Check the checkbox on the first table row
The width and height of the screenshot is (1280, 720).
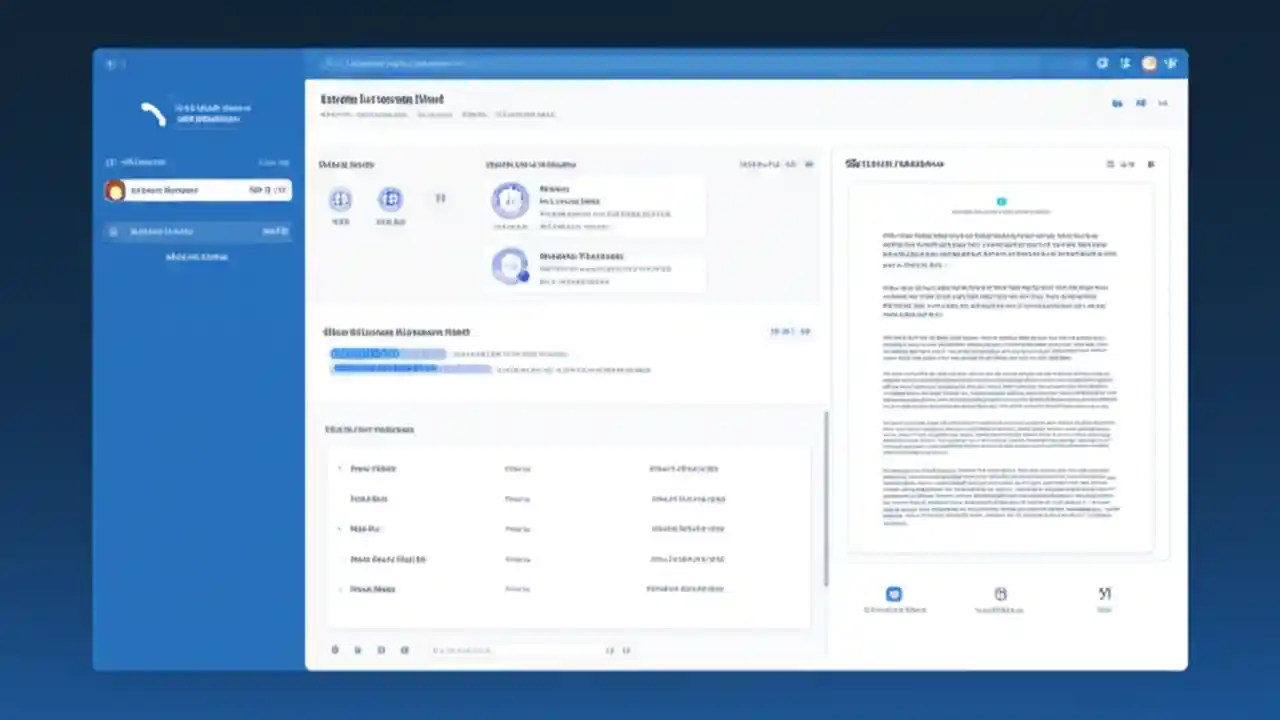click(339, 468)
